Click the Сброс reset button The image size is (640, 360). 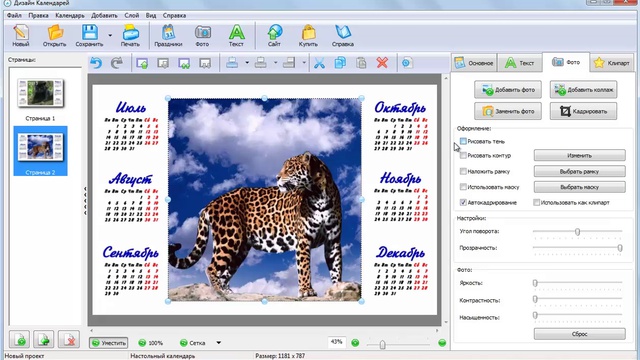580,334
